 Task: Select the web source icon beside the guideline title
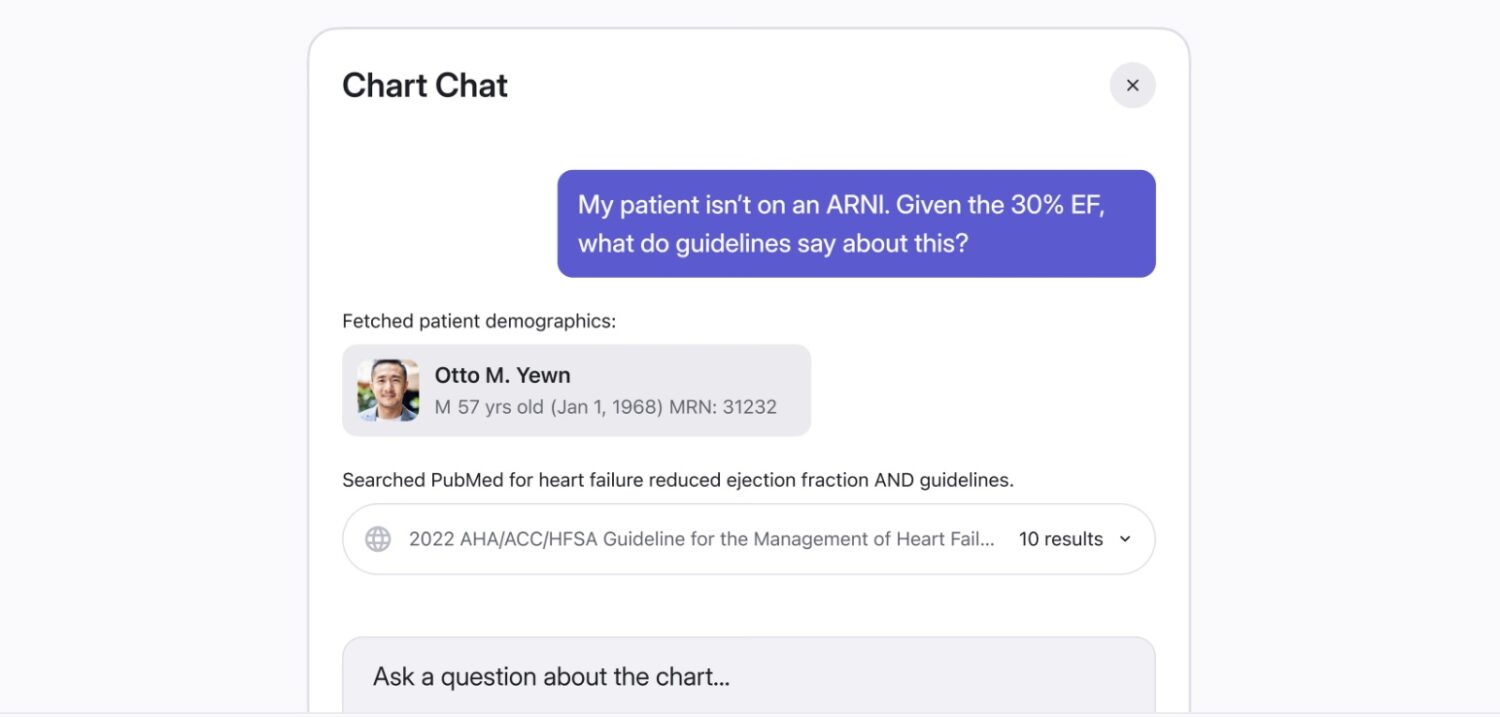[376, 538]
